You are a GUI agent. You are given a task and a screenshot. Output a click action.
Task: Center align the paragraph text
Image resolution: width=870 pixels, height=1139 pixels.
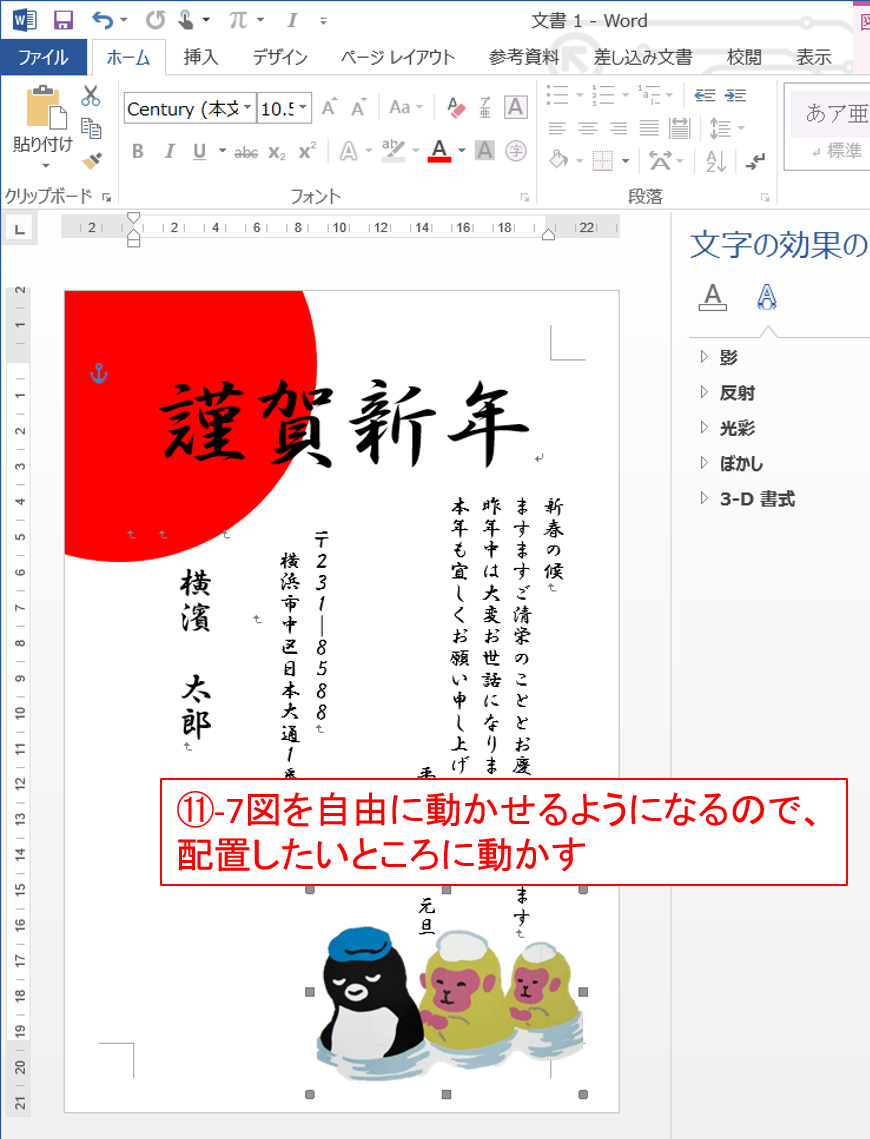[588, 129]
